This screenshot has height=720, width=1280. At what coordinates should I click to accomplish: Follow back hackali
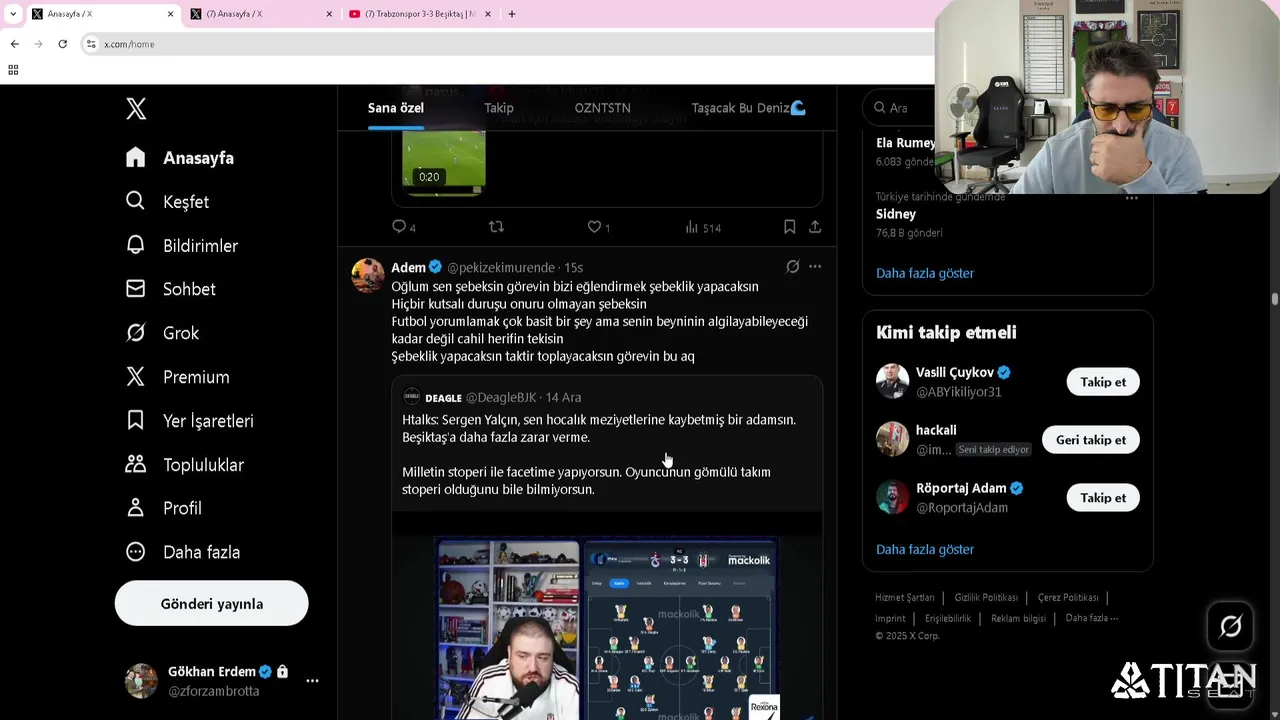1091,440
